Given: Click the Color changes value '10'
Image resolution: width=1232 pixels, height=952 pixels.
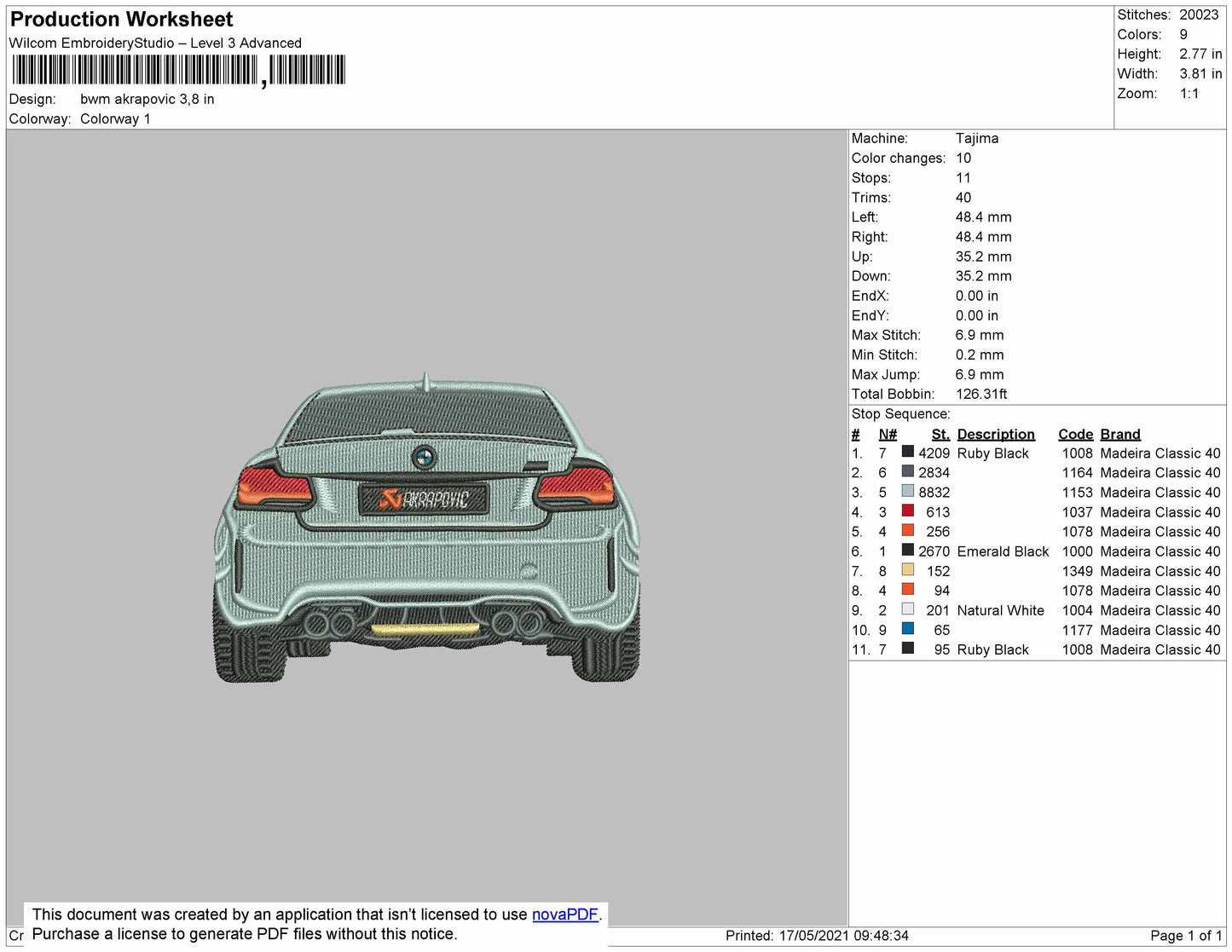Looking at the screenshot, I should pyautogui.click(x=963, y=158).
